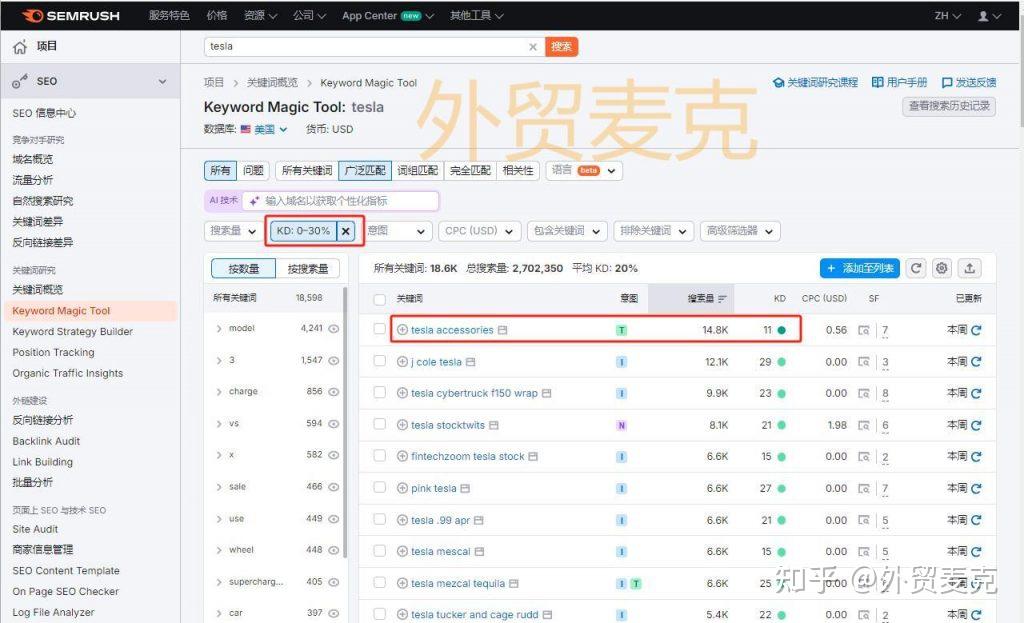Add tesla cybertruck f150 wrap via plus icon

pyautogui.click(x=402, y=393)
